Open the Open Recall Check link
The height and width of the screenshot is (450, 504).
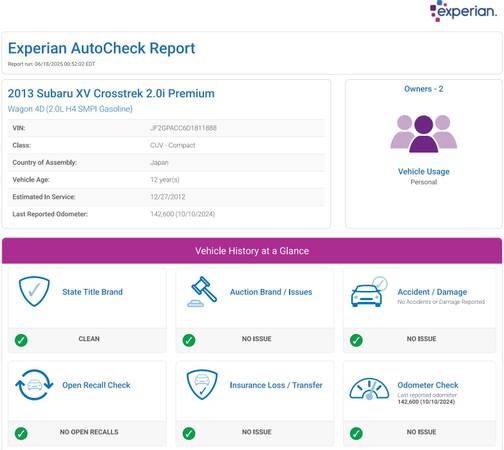pos(96,385)
